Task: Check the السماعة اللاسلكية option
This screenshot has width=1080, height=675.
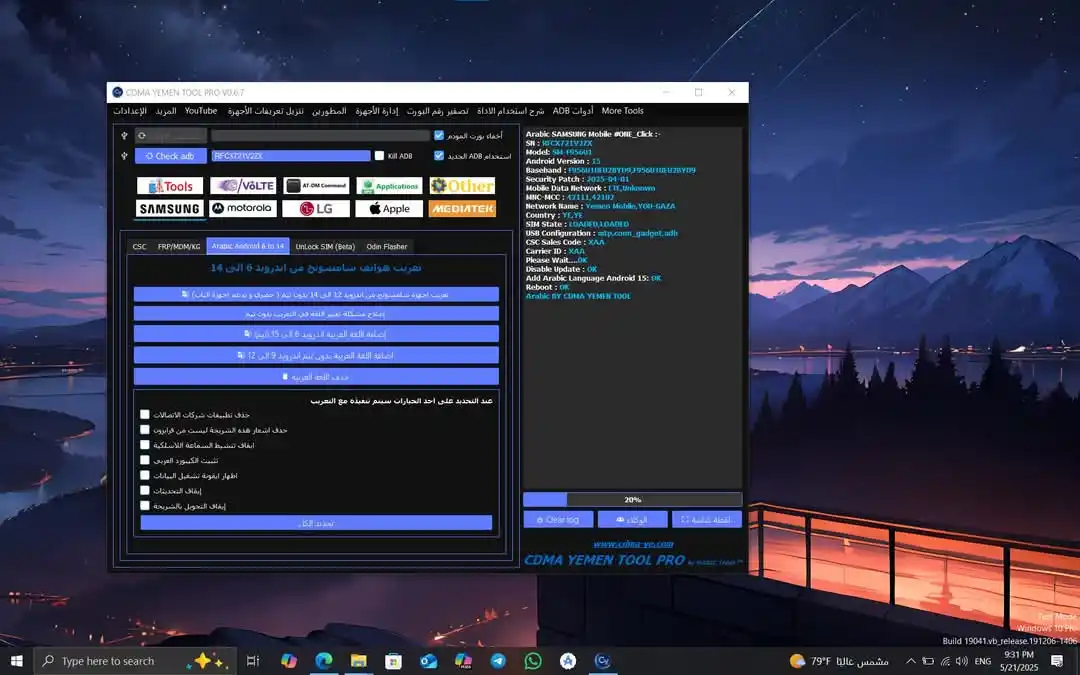Action: coord(145,445)
